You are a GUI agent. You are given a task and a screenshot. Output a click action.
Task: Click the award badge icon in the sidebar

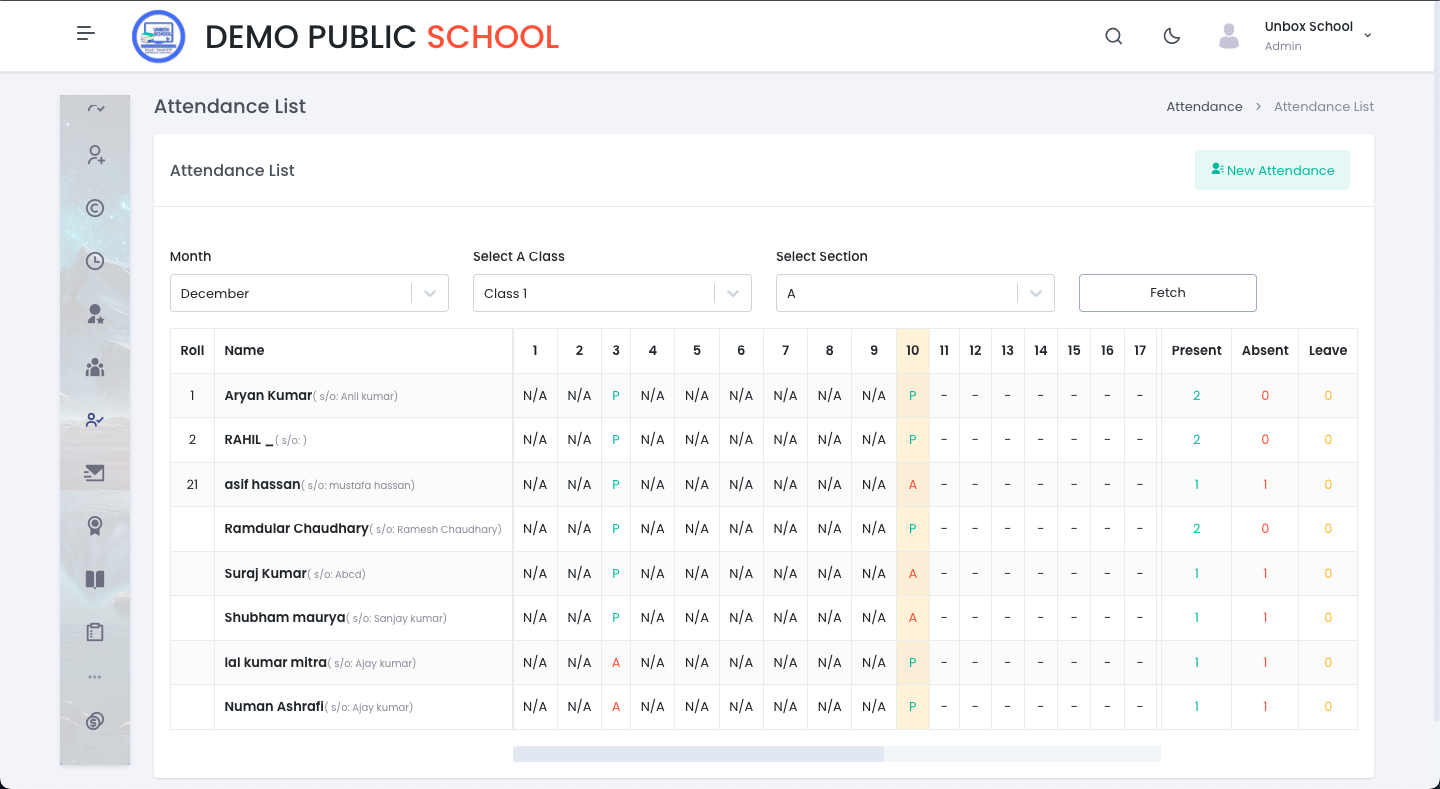point(94,525)
